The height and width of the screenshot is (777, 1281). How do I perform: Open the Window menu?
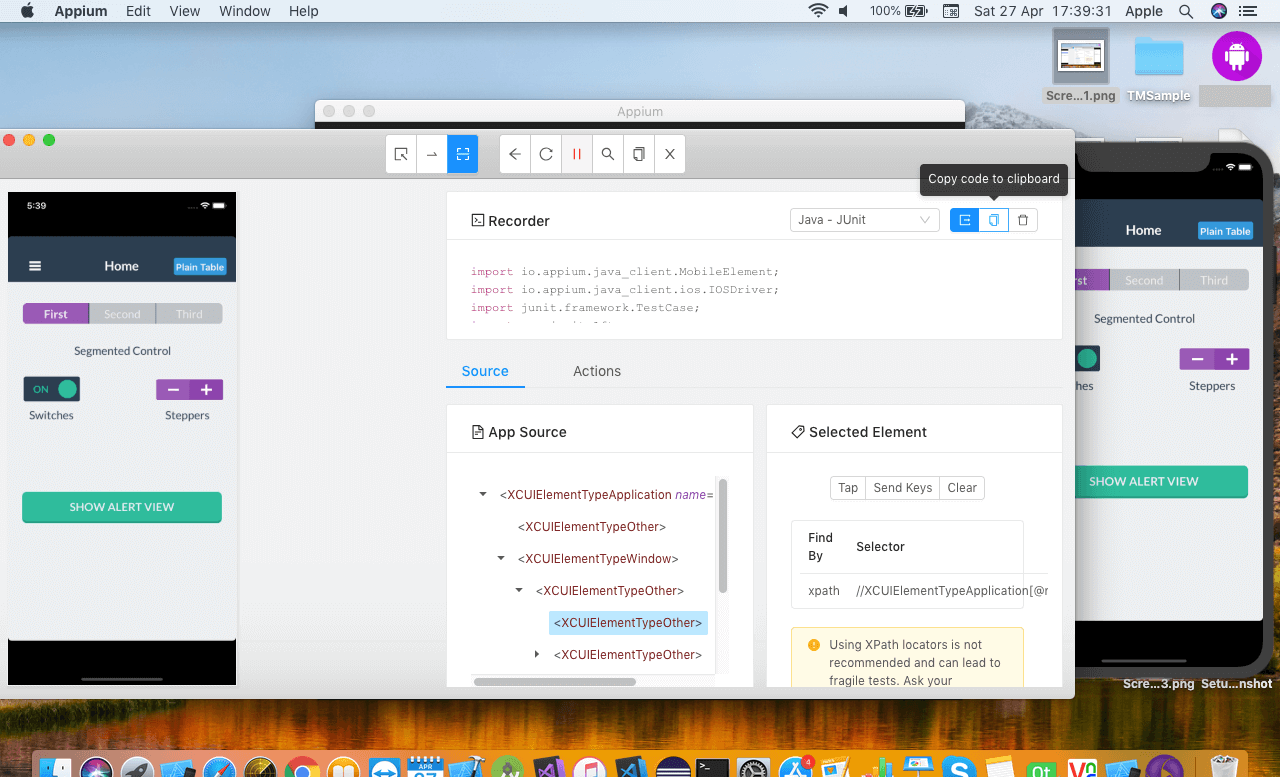244,11
